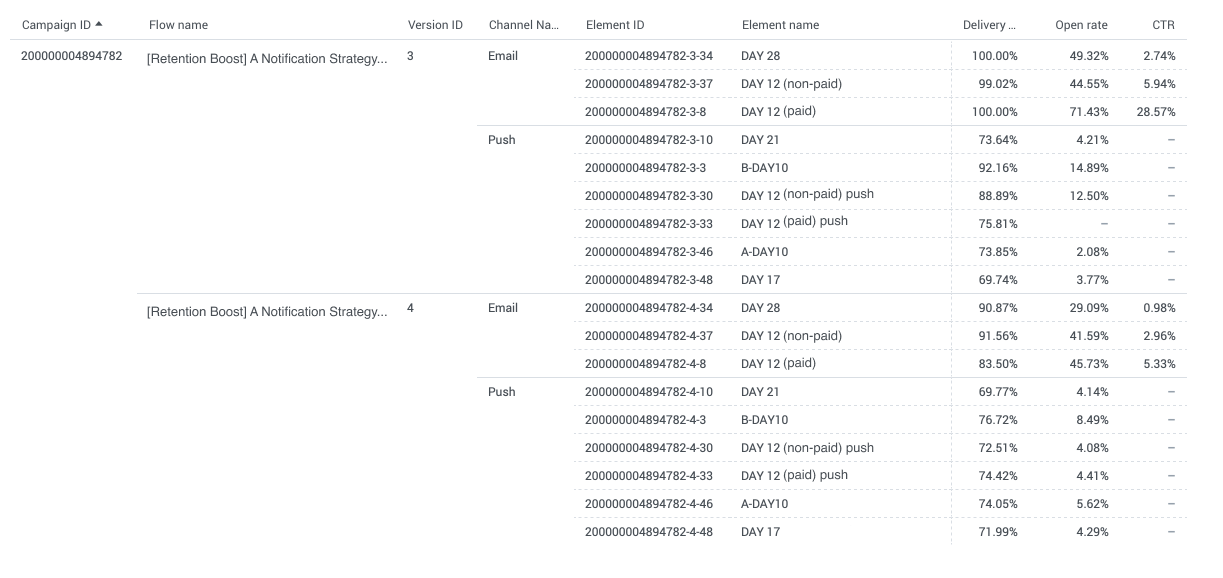The width and height of the screenshot is (1223, 578).
Task: Select element ID 200000004894782-3-8
Action: click(x=645, y=112)
